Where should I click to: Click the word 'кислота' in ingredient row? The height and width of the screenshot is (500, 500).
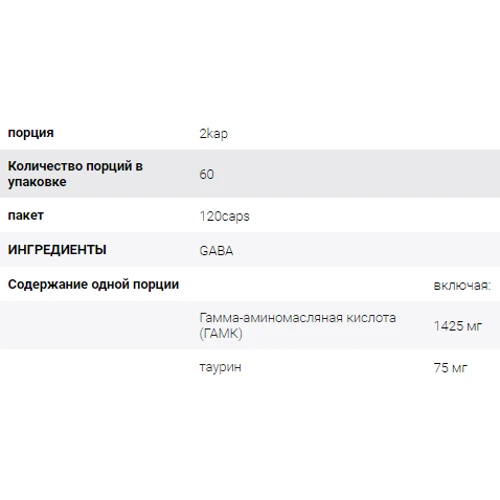pos(371,318)
